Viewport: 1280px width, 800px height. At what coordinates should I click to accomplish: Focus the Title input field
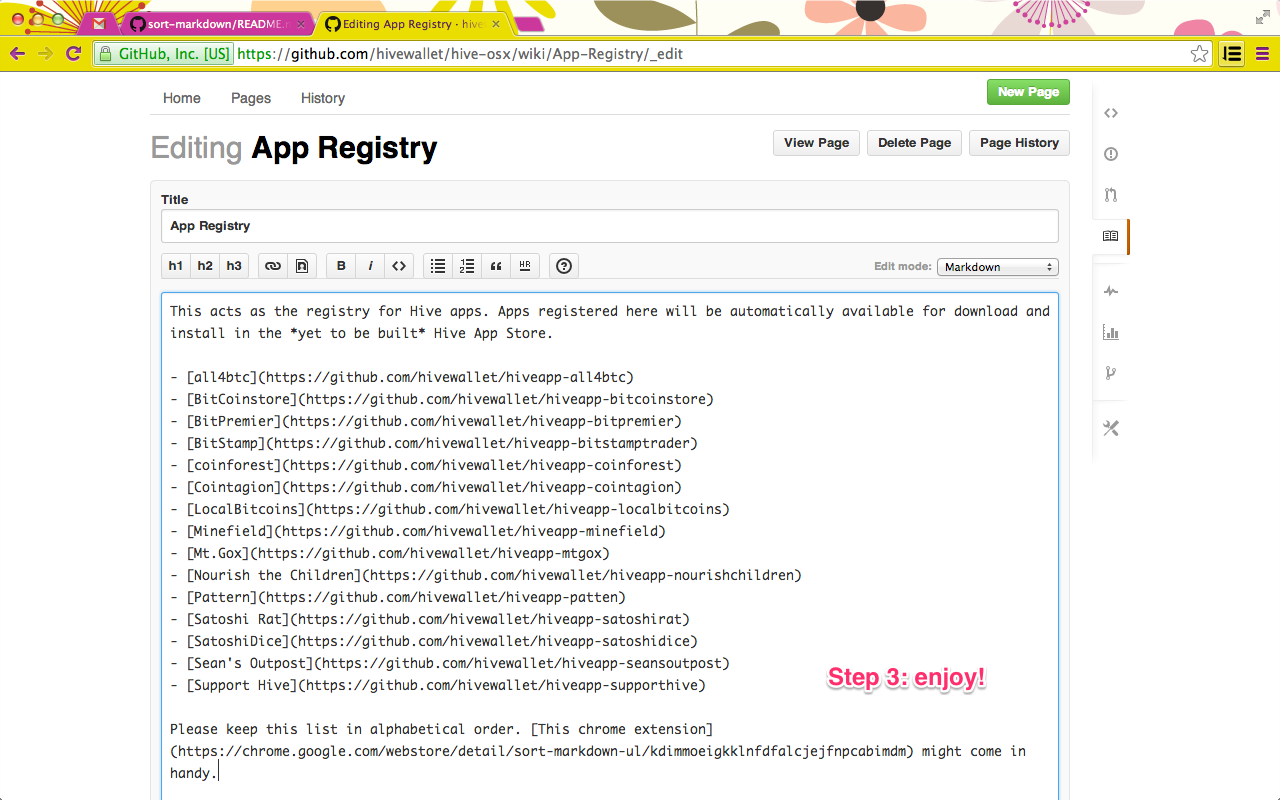(x=610, y=226)
